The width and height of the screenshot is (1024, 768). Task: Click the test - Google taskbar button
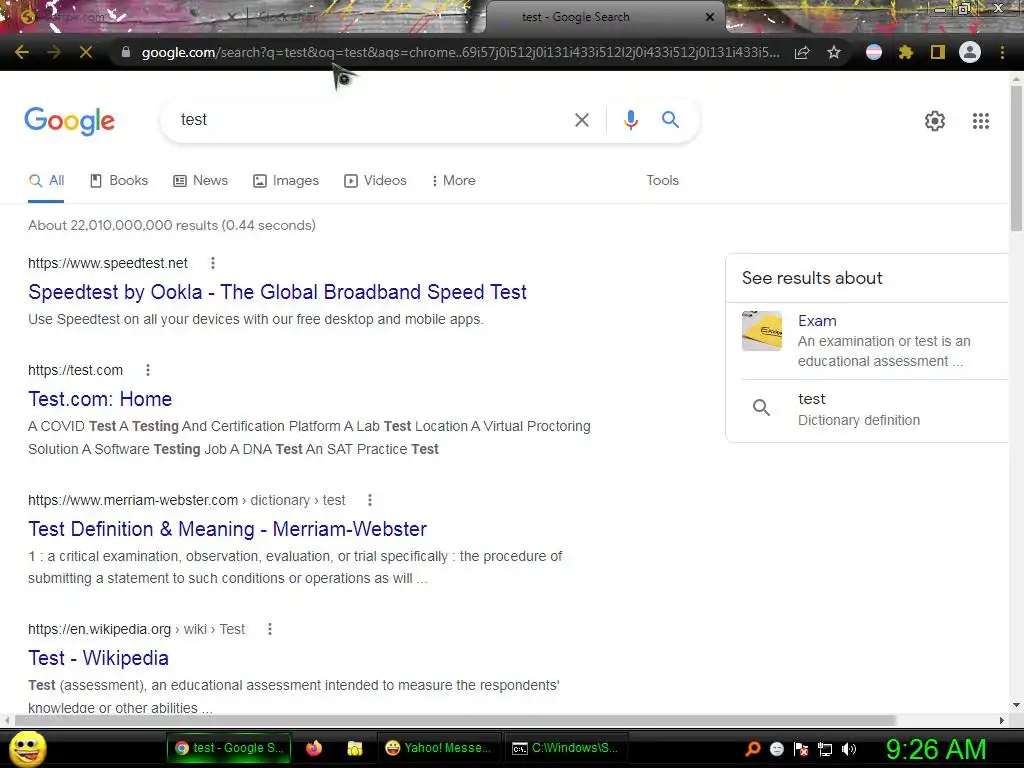click(229, 748)
